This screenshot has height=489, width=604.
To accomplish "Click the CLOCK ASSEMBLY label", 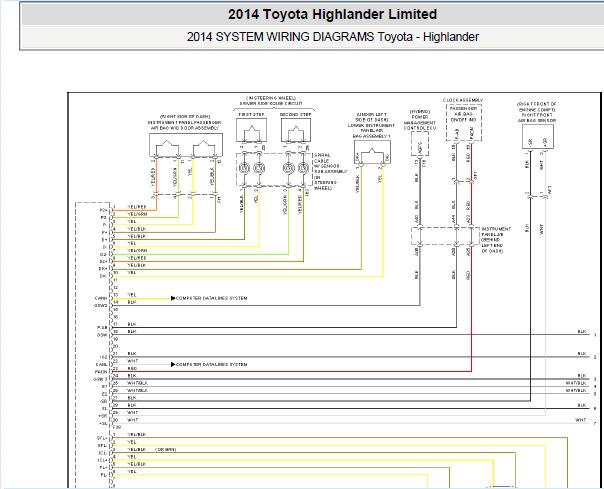I will coord(463,100).
